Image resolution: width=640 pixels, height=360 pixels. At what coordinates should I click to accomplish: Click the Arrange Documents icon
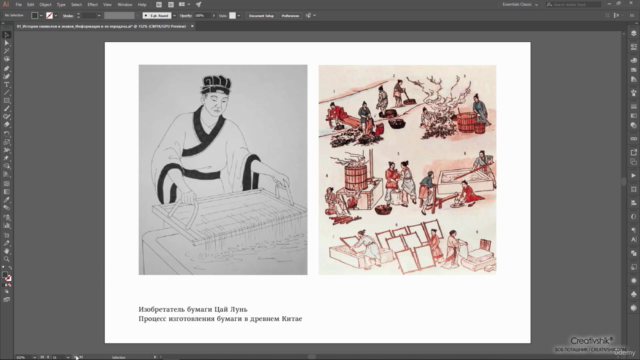pos(184,4)
